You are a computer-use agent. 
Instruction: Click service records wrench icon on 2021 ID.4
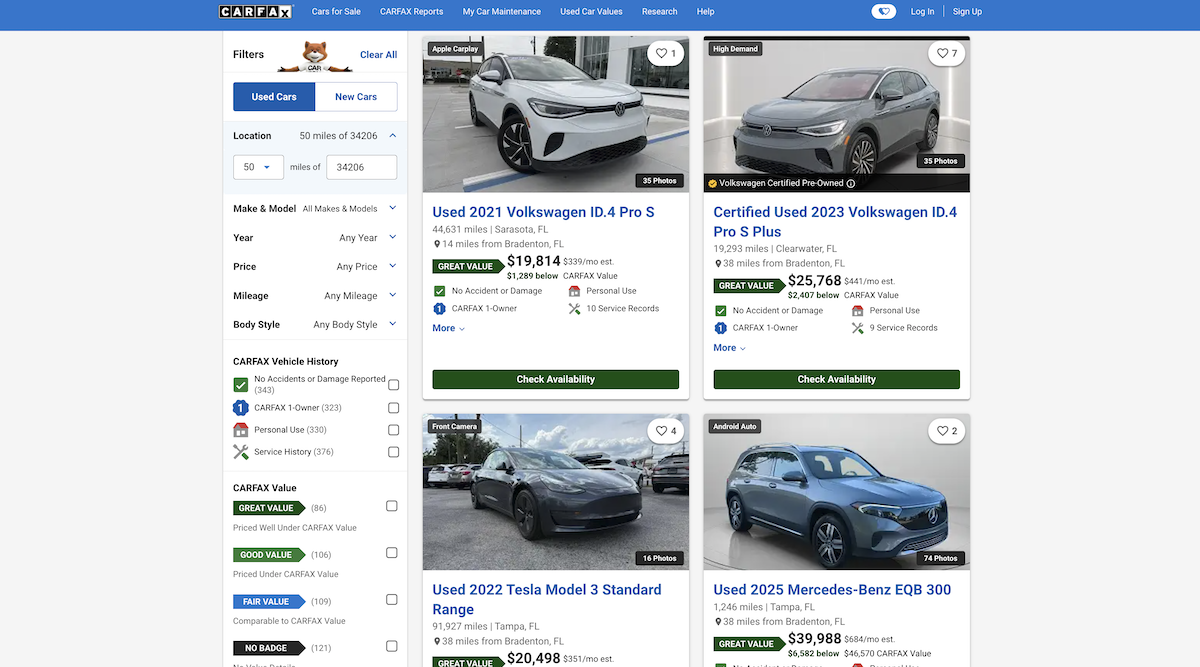575,309
